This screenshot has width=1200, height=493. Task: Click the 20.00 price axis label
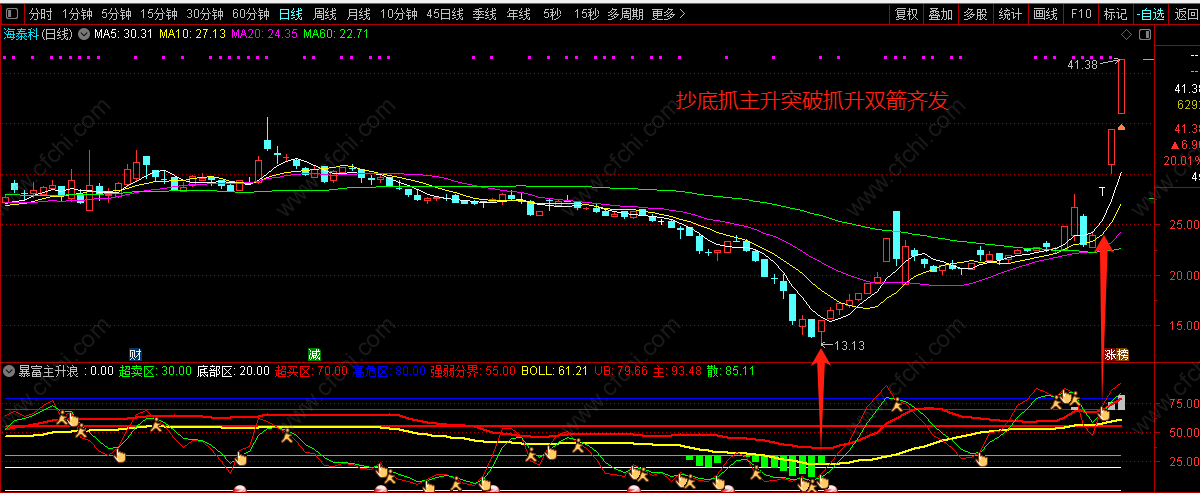coord(1182,275)
